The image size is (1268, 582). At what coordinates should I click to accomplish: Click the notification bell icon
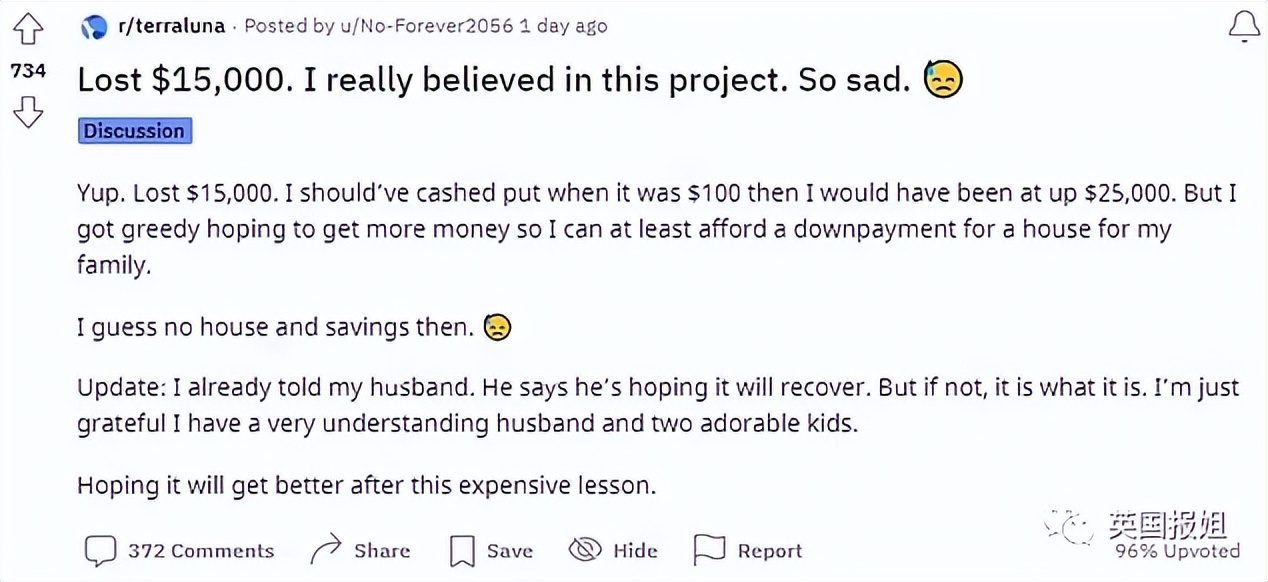(x=1244, y=27)
